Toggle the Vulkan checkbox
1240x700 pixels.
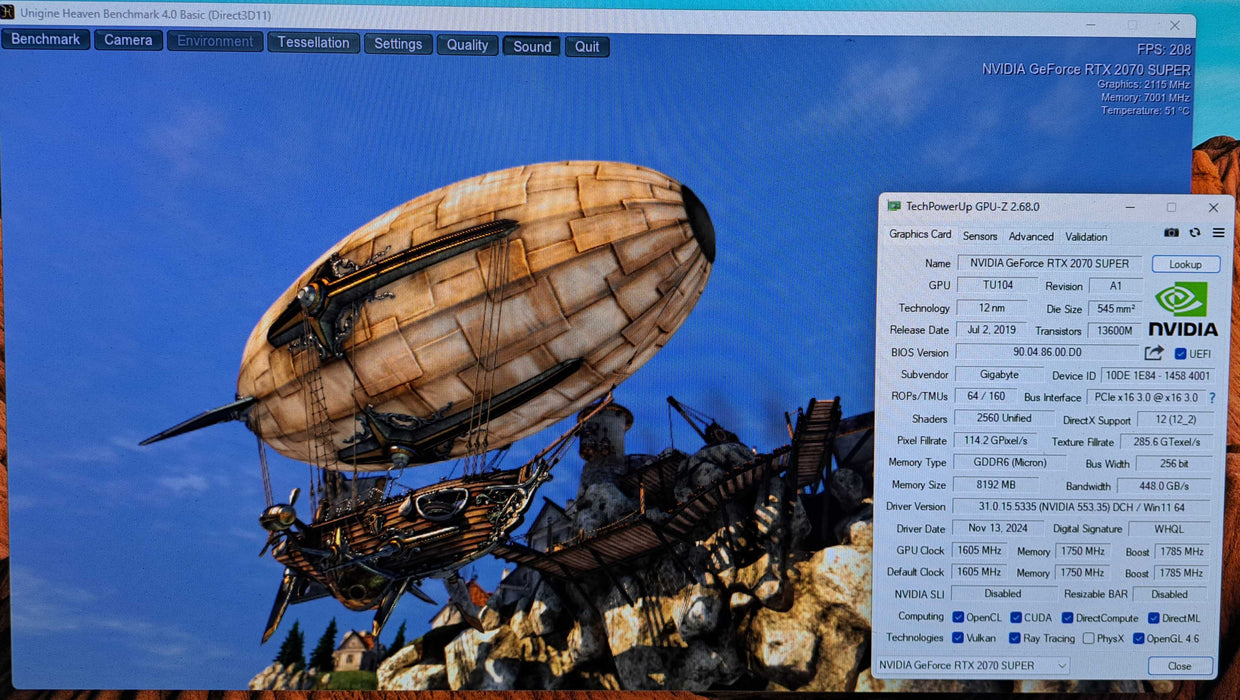coord(958,638)
